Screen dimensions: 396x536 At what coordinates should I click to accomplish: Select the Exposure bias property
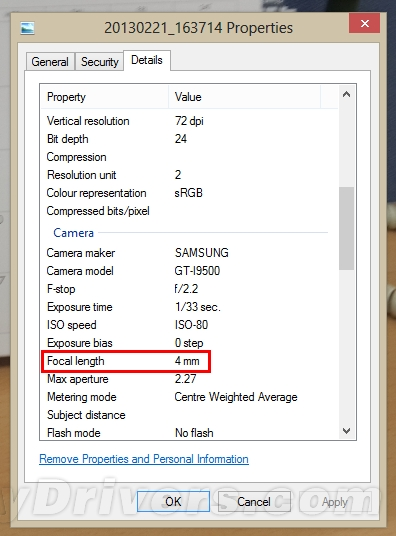coord(80,343)
